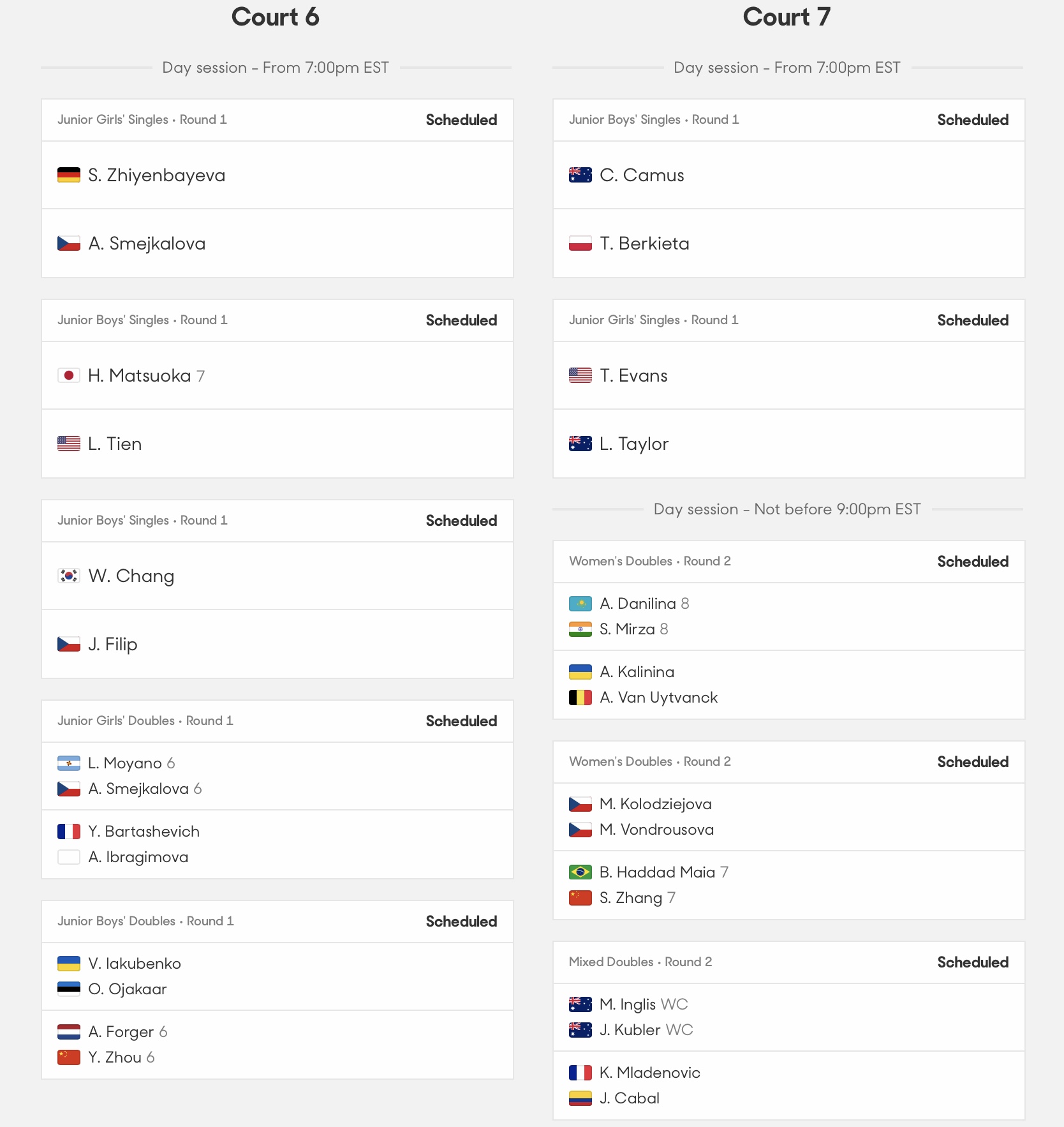Open player T. Evans
Viewport: 1064px width, 1127px height.
click(633, 375)
